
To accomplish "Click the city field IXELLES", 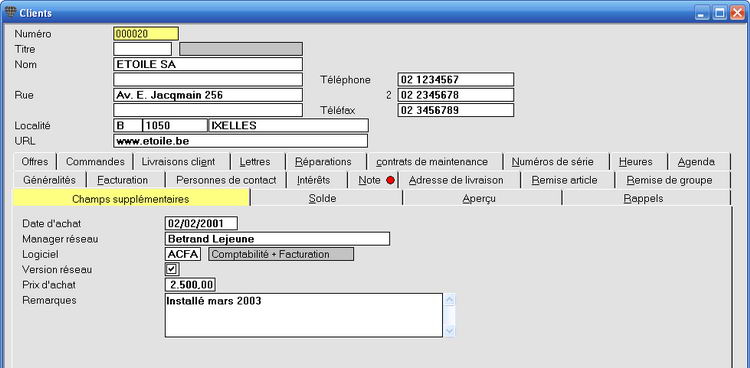I will (288, 125).
